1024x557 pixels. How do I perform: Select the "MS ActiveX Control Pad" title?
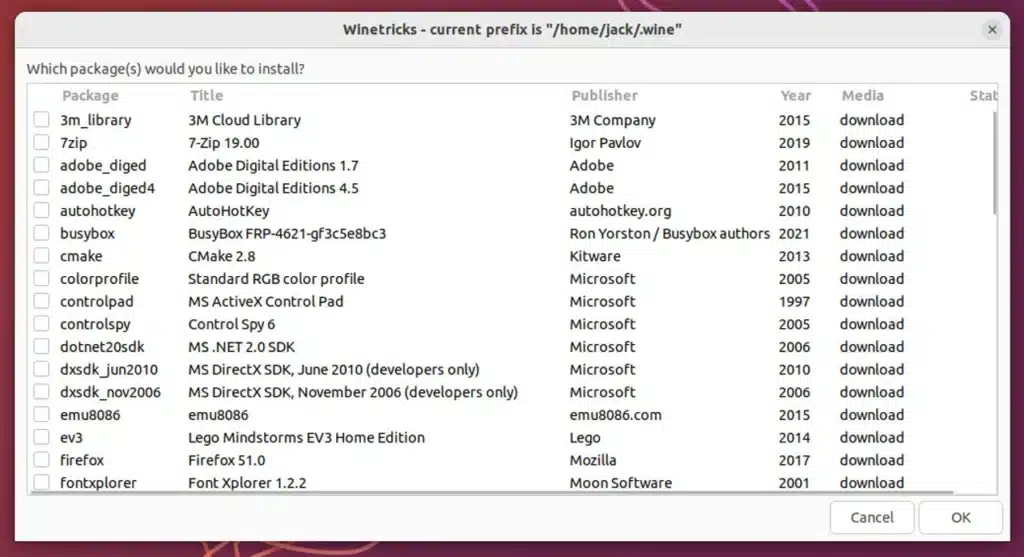coord(266,301)
